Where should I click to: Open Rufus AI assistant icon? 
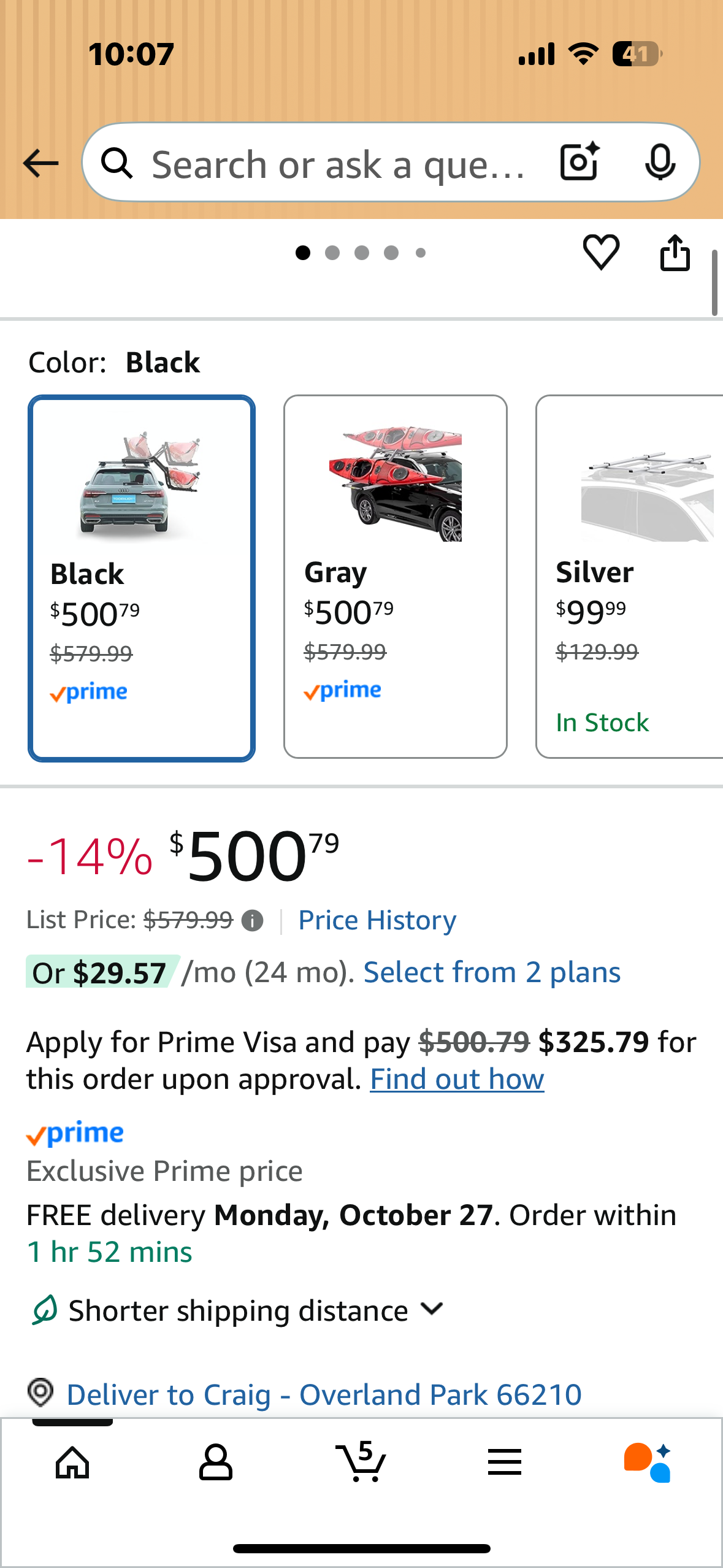[648, 1462]
